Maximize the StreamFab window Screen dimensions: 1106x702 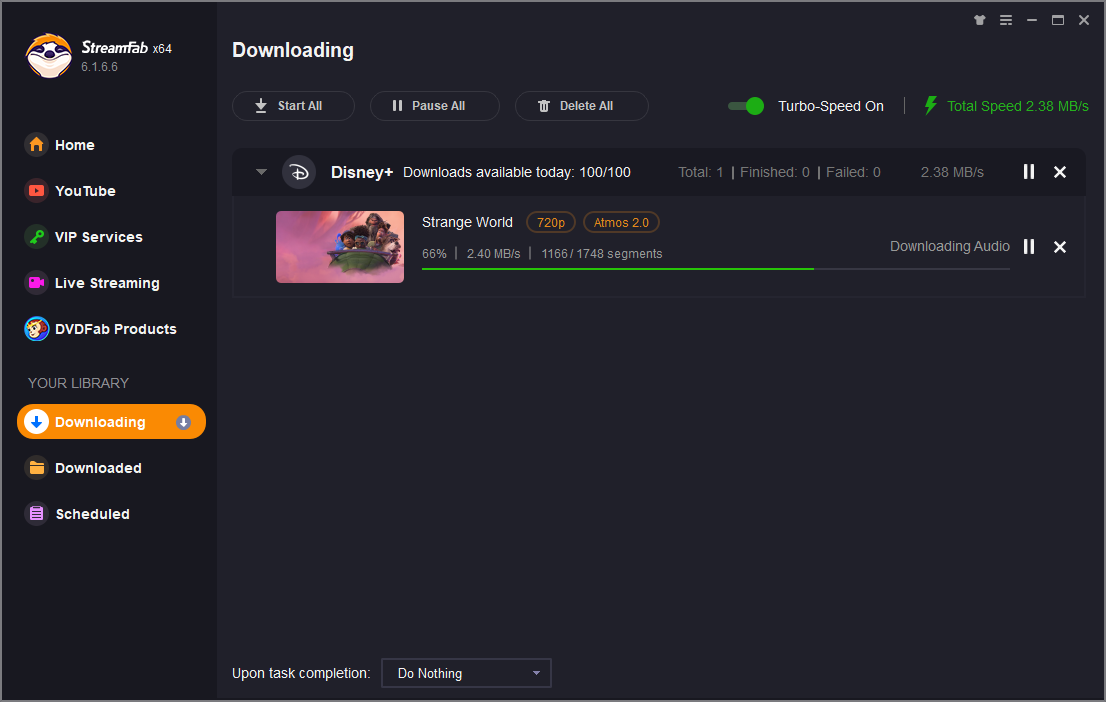coord(1058,20)
